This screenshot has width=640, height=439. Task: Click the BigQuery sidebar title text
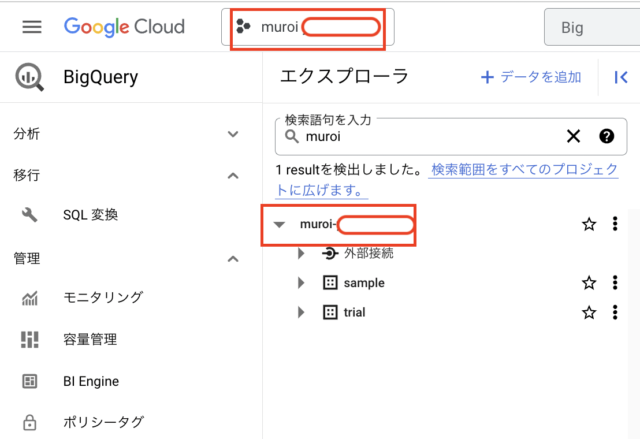click(101, 77)
